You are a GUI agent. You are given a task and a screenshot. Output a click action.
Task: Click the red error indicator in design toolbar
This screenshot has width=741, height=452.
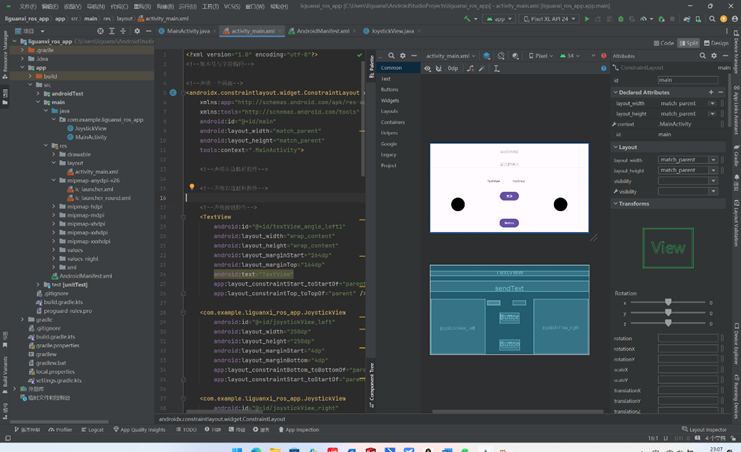[x=603, y=56]
